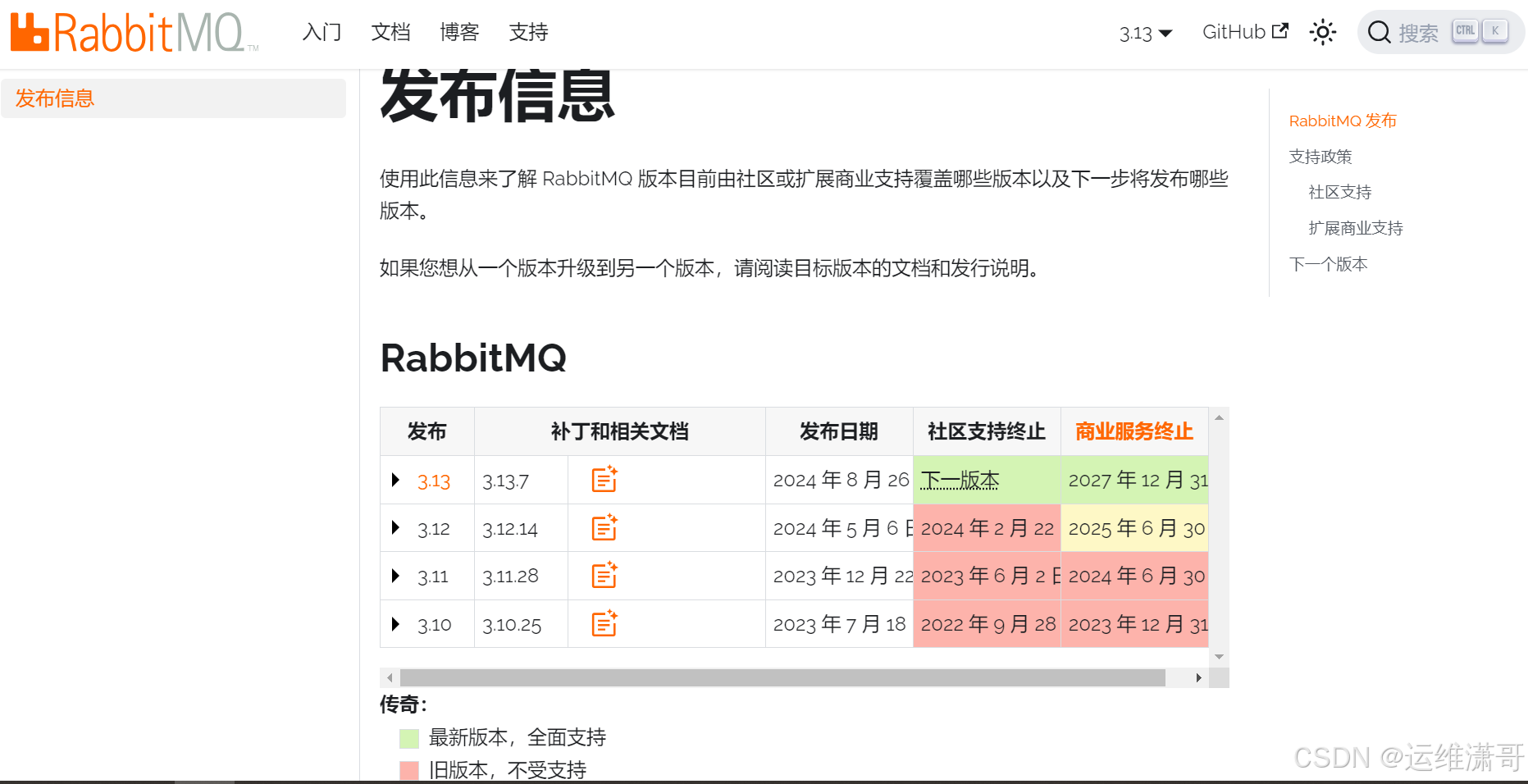1528x784 pixels.
Task: Open release notes icon for 3.11.28
Action: [x=604, y=575]
